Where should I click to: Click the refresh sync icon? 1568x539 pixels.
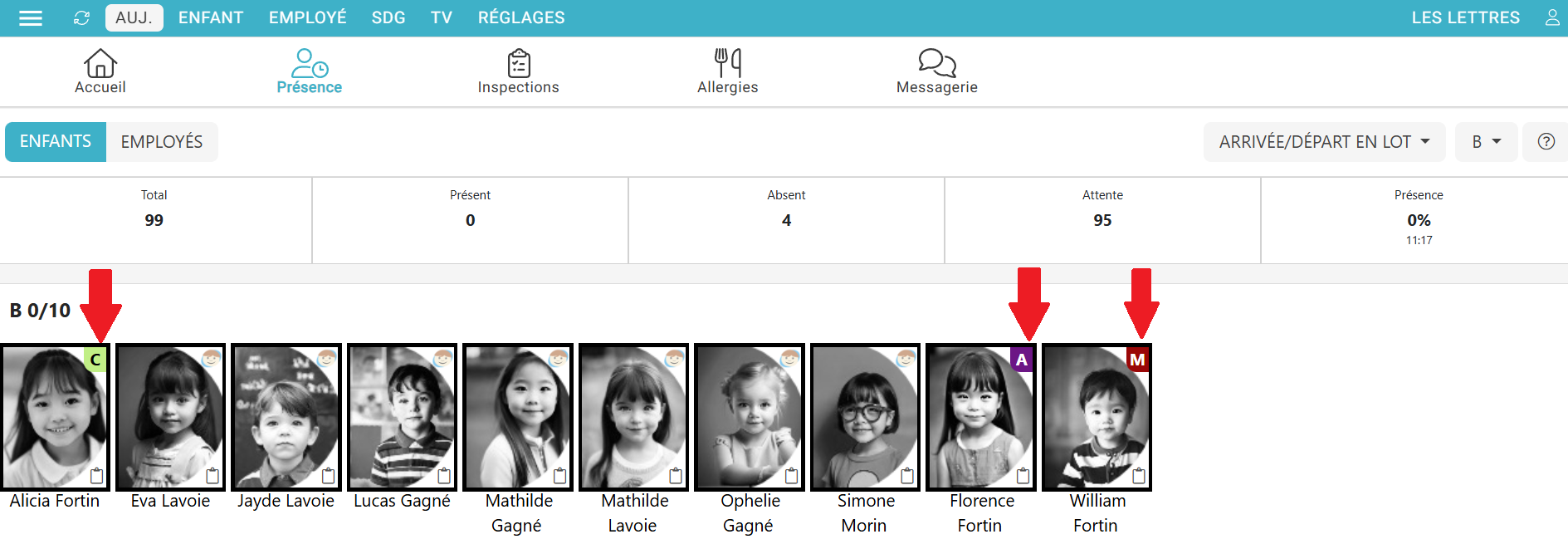(81, 17)
